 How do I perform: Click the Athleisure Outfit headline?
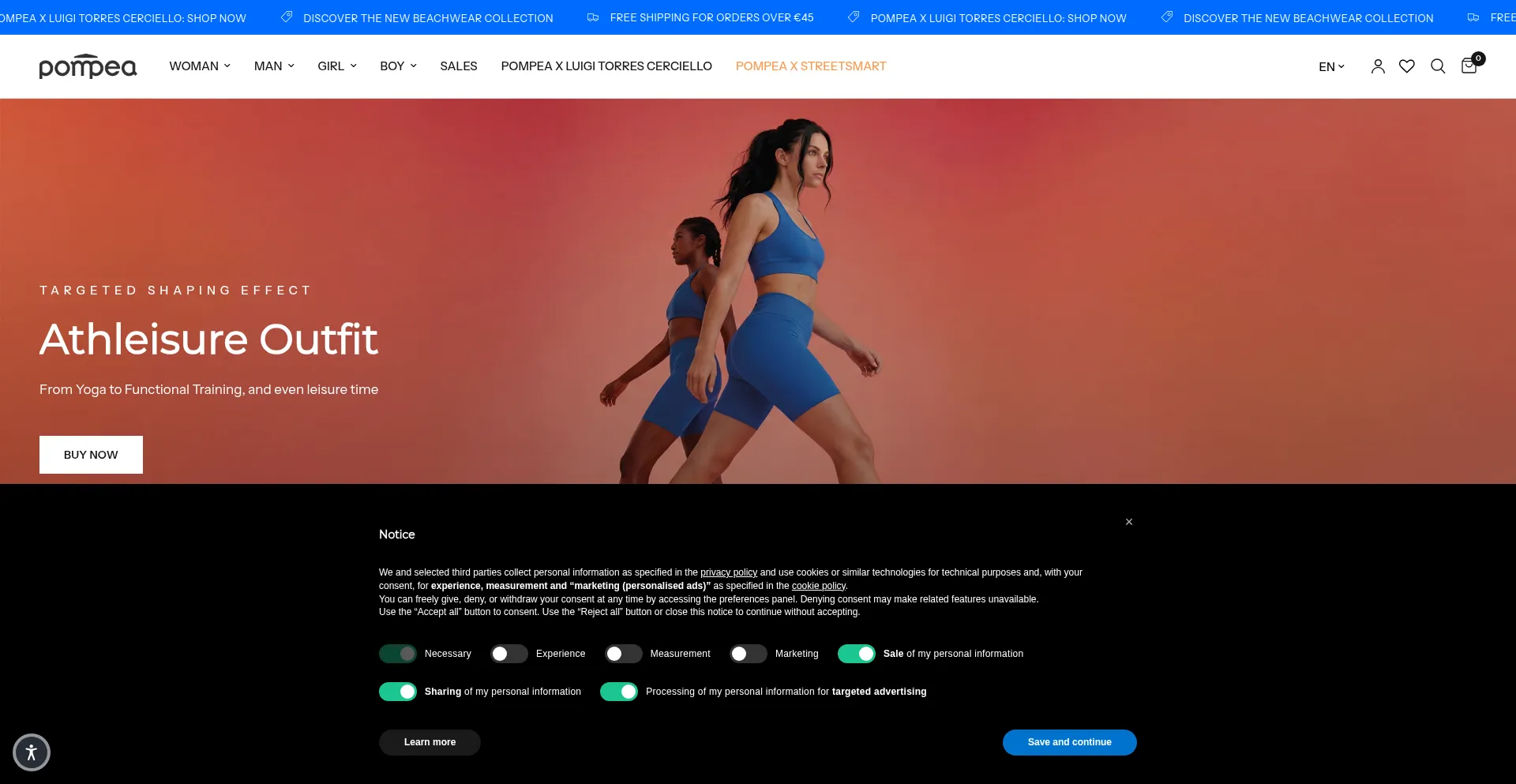[208, 339]
